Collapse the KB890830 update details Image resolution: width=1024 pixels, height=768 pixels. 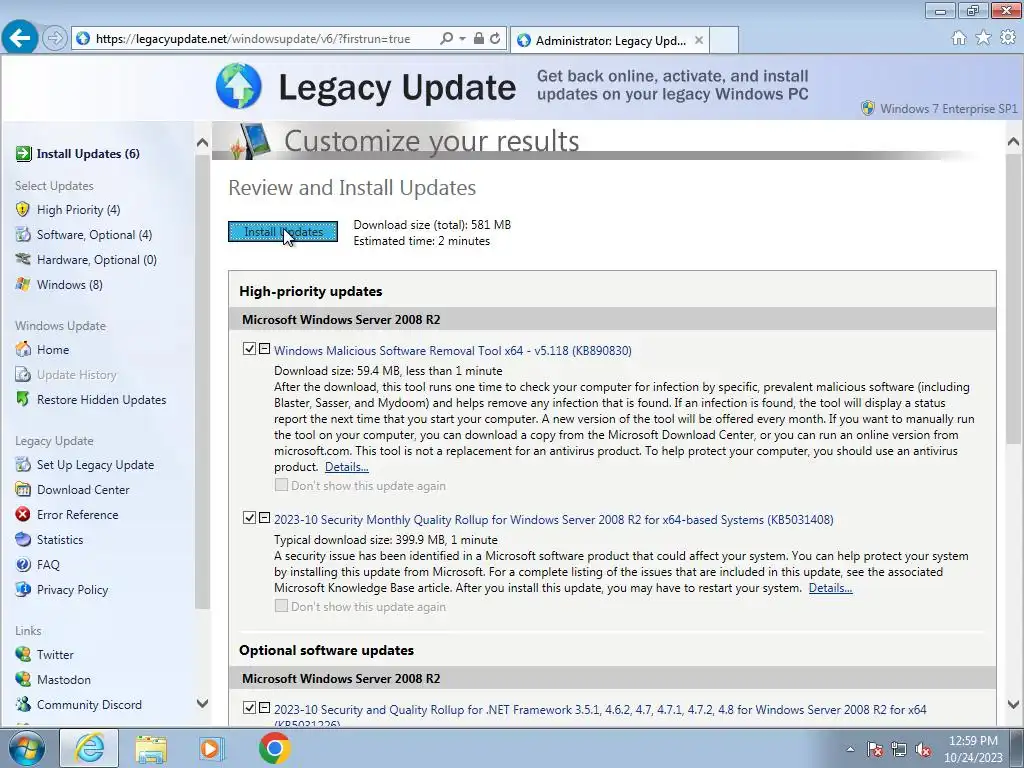tap(264, 349)
